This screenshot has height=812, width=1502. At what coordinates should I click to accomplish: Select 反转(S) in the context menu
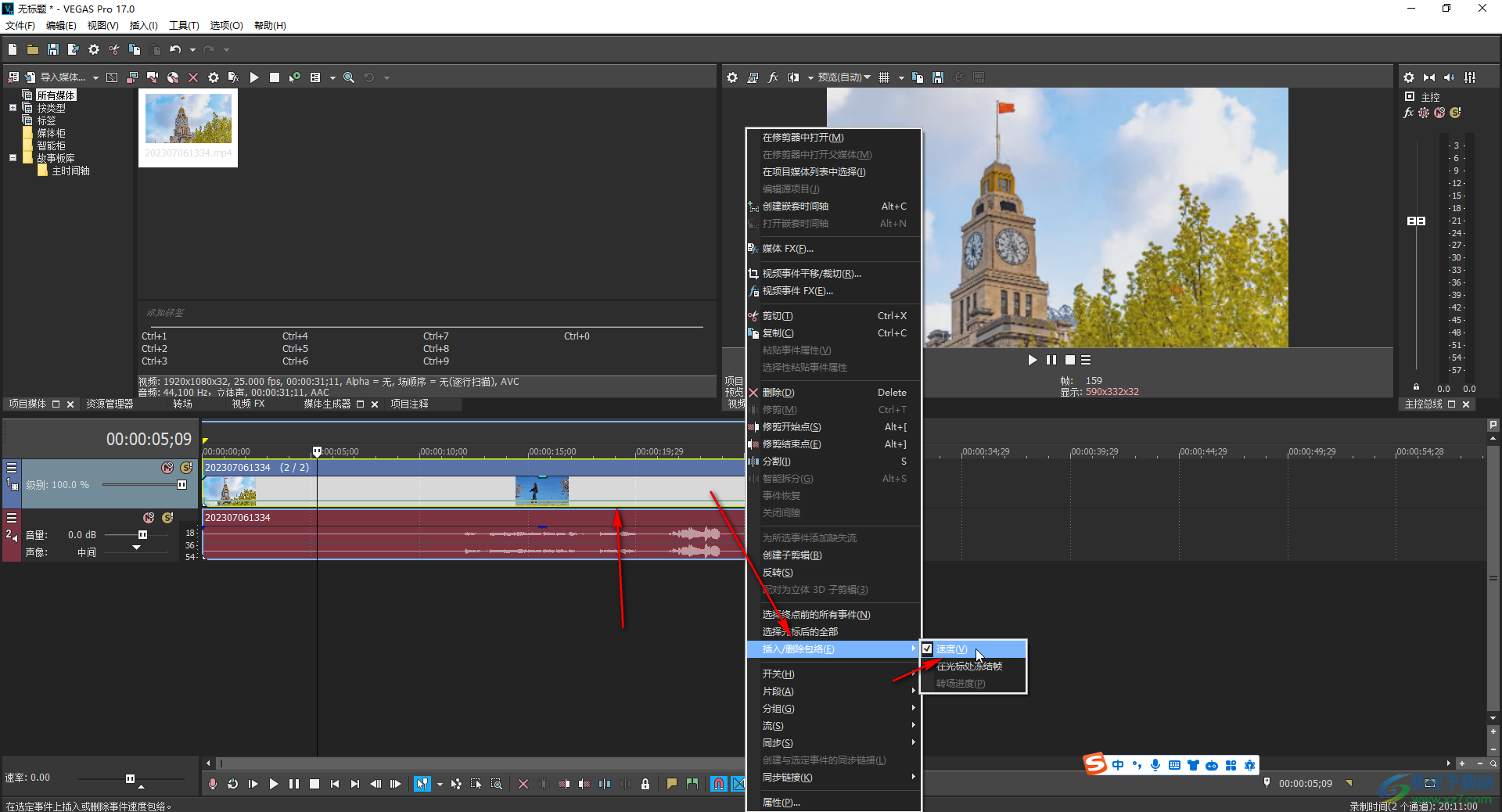coord(778,573)
